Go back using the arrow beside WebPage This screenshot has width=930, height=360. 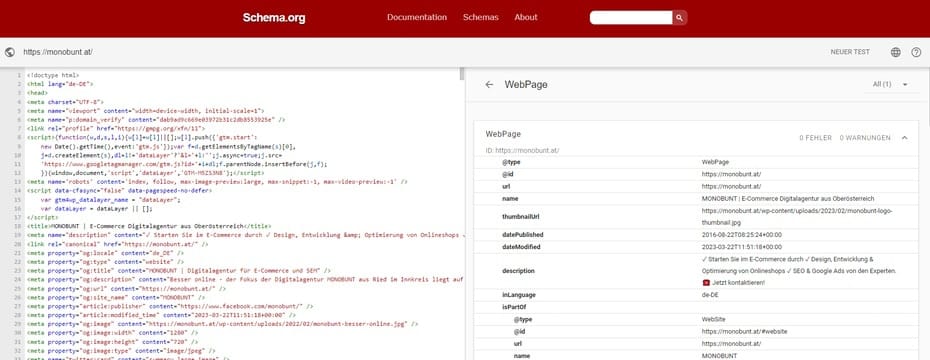coord(489,85)
